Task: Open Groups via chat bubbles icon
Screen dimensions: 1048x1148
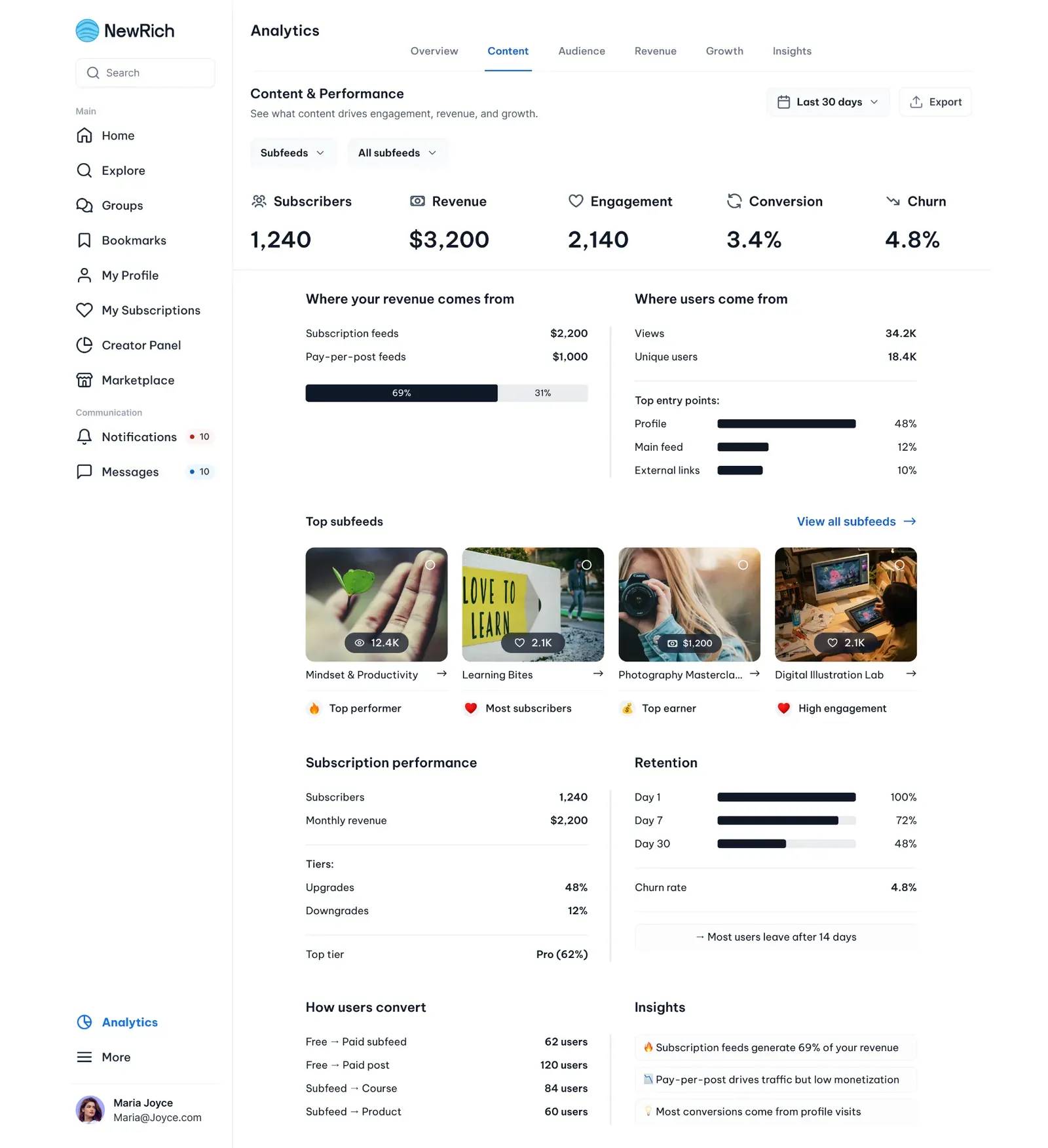Action: click(x=84, y=205)
